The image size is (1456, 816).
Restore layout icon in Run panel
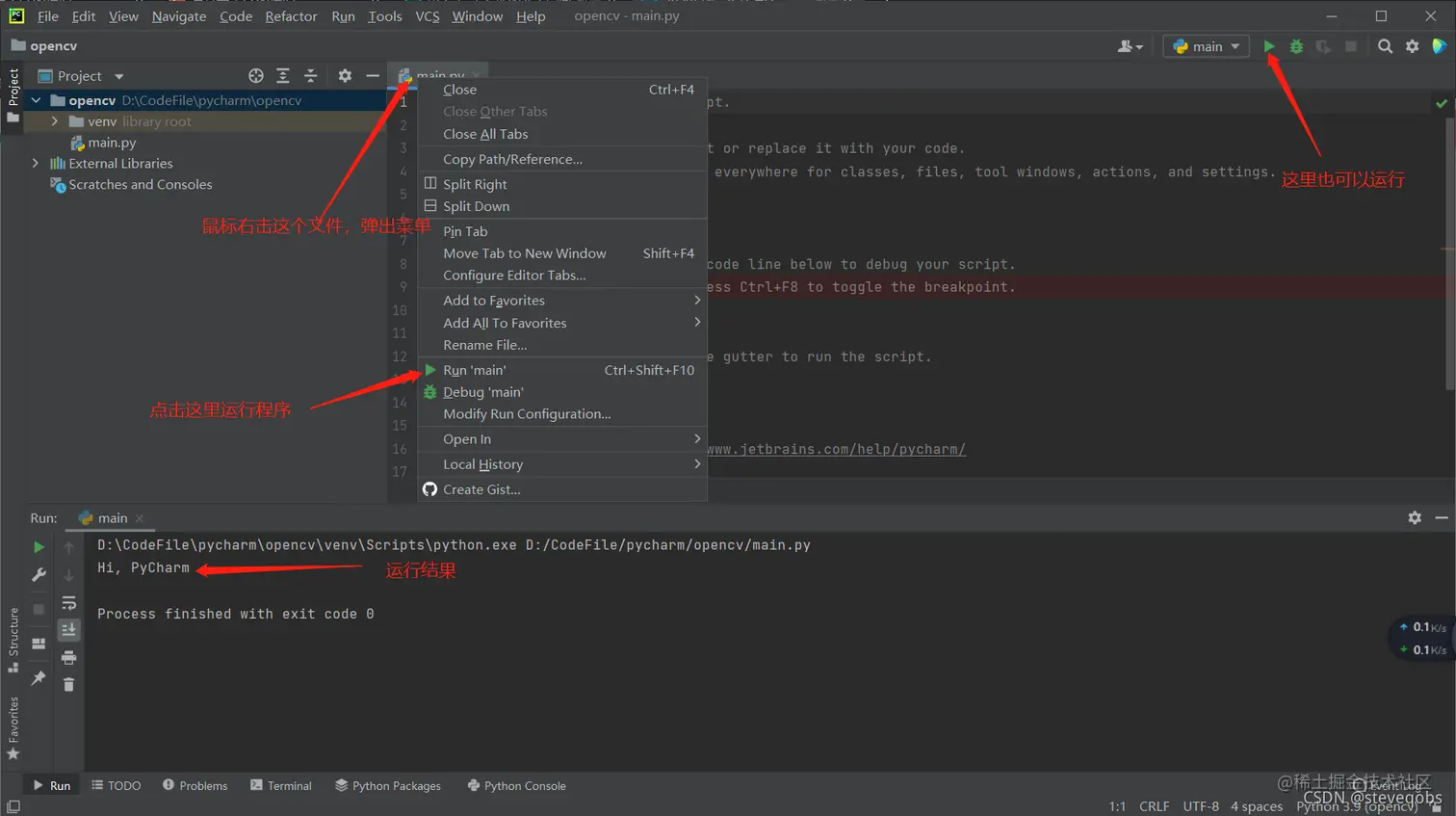pos(39,644)
